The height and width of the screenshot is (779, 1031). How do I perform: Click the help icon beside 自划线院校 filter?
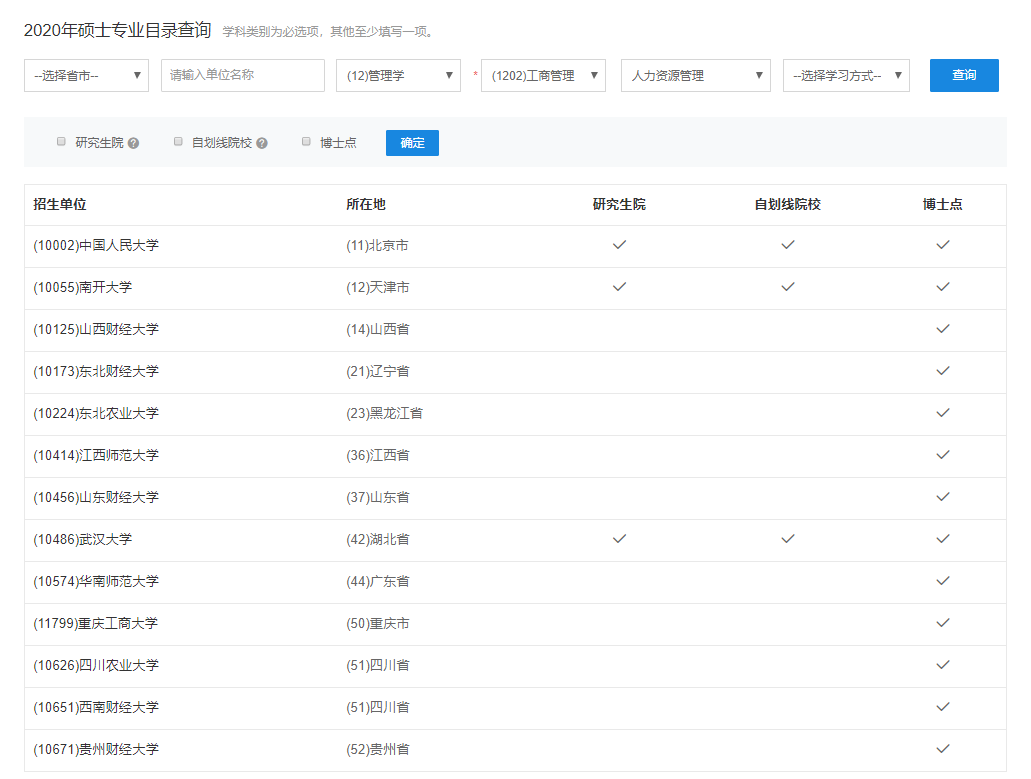coord(262,142)
